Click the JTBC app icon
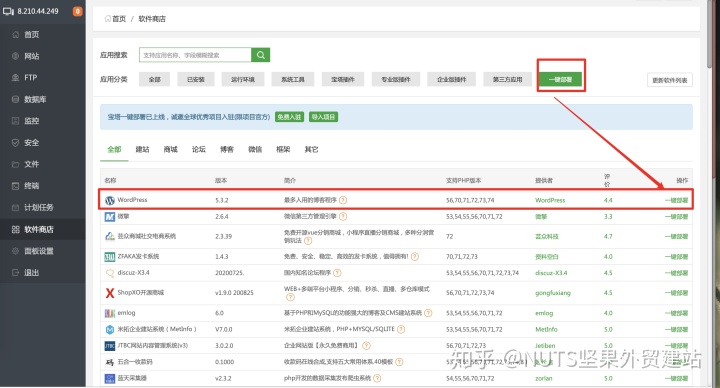Image resolution: width=720 pixels, height=388 pixels. (110, 346)
